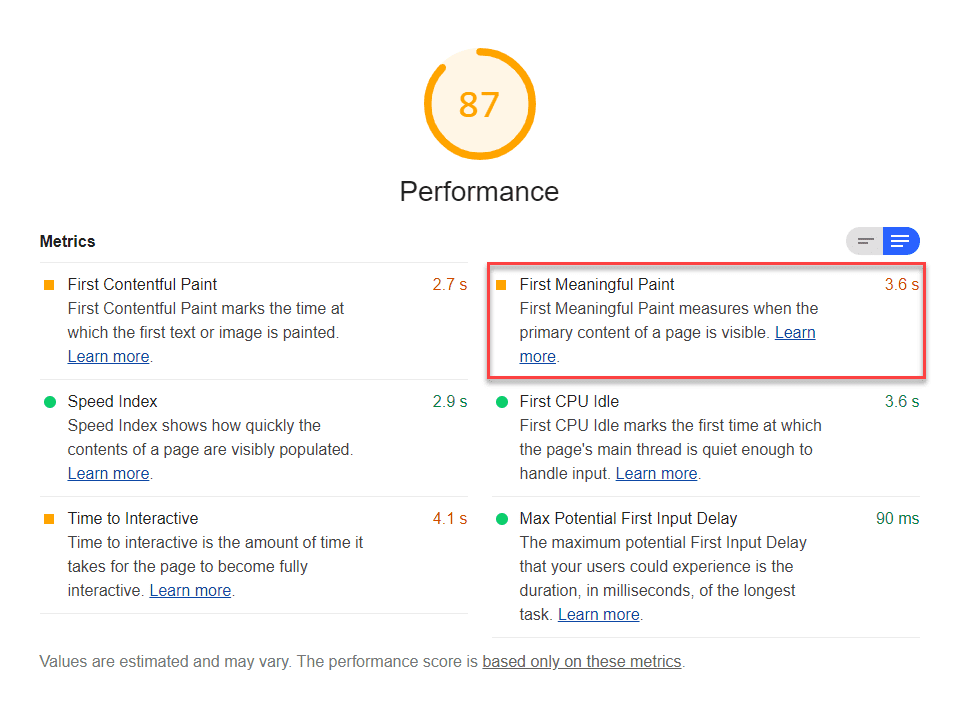Click the orange square icon beside First Contentful Paint
The image size is (960, 705).
48,284
